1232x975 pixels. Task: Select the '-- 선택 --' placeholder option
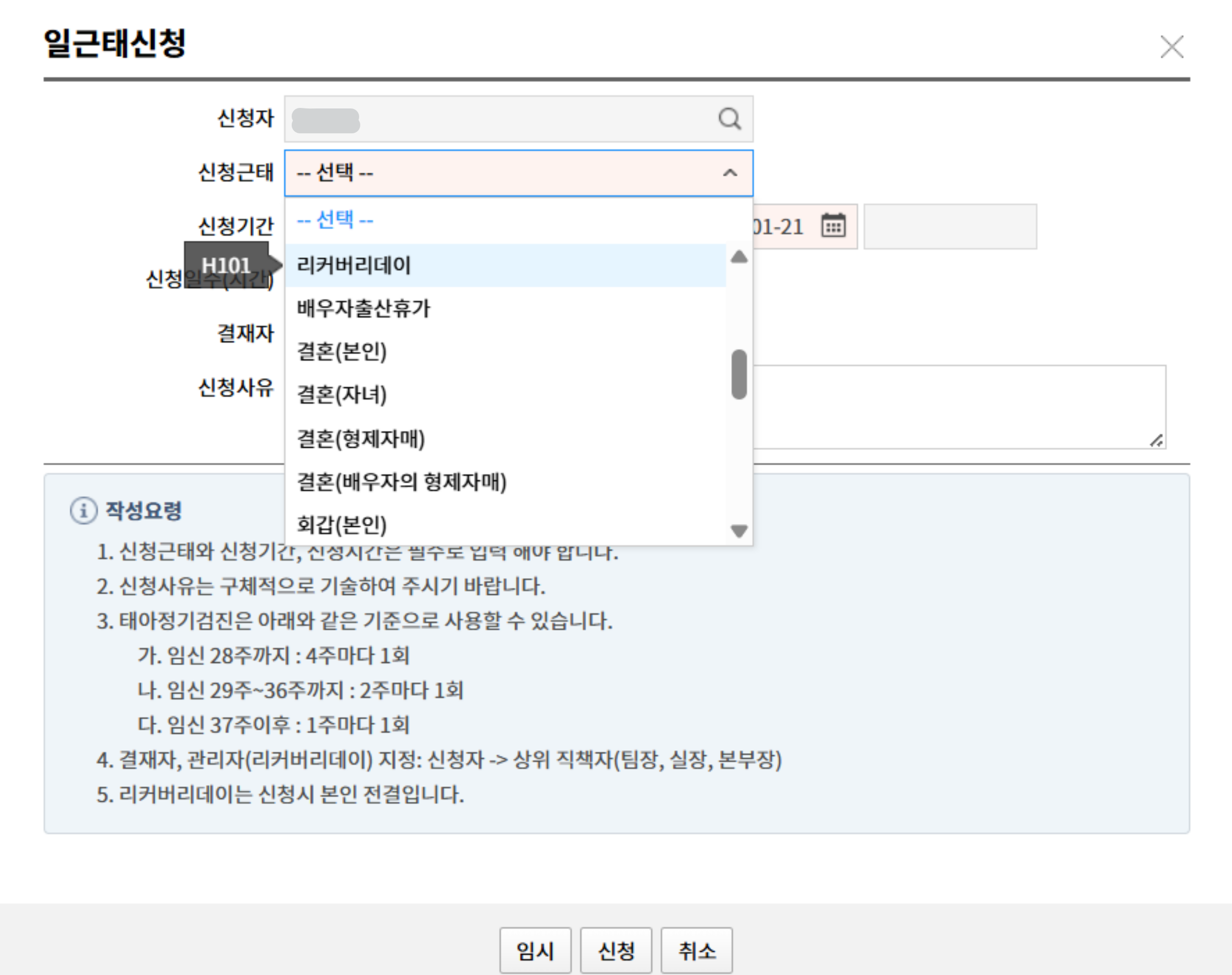click(x=335, y=220)
